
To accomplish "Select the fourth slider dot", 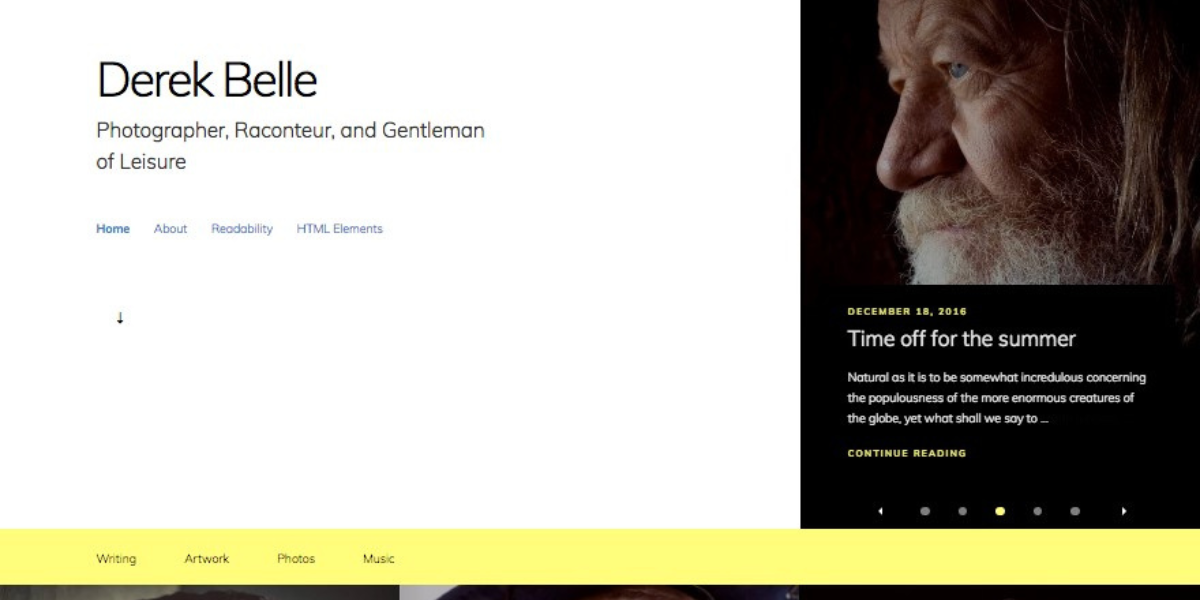I will click(x=1037, y=511).
